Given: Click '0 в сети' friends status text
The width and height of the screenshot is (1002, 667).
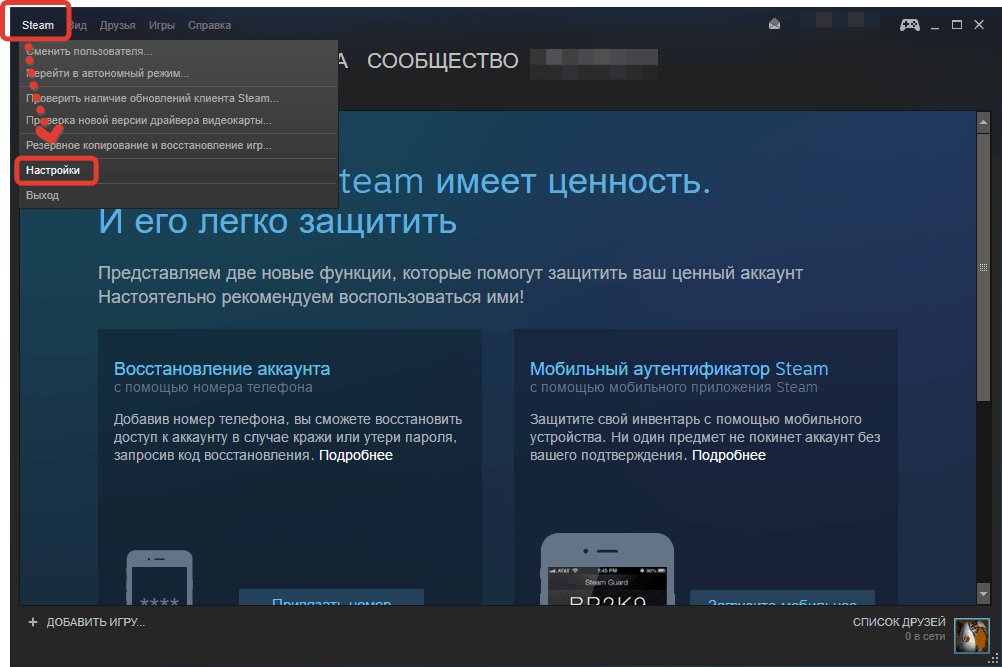Looking at the screenshot, I should coord(925,636).
